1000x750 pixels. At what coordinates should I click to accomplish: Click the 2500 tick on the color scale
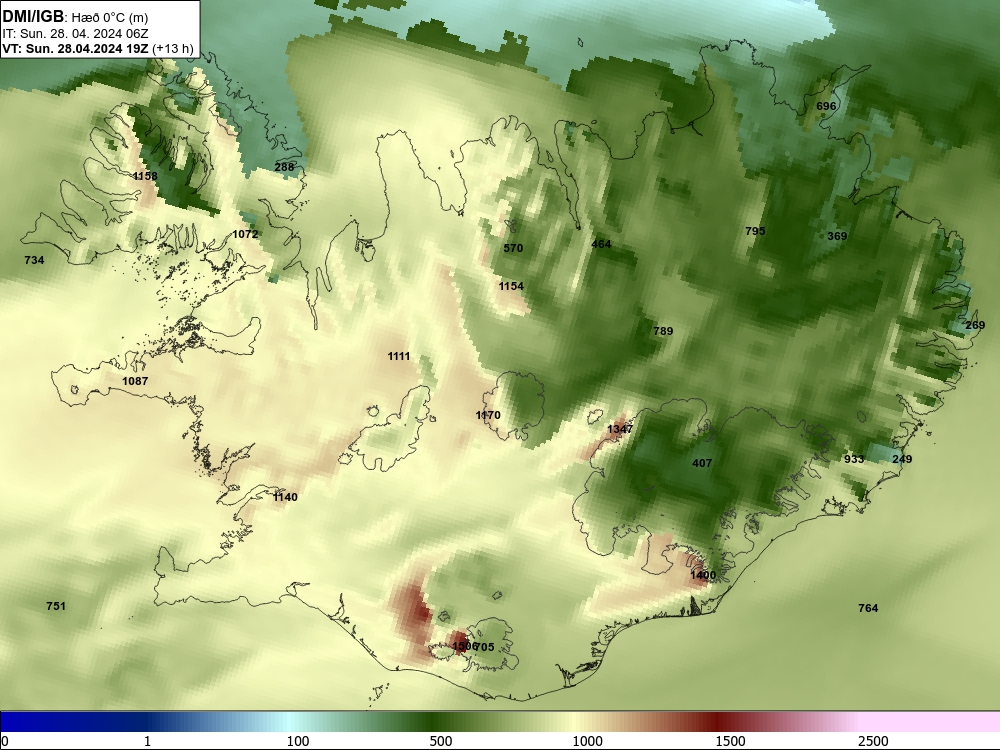tap(873, 741)
